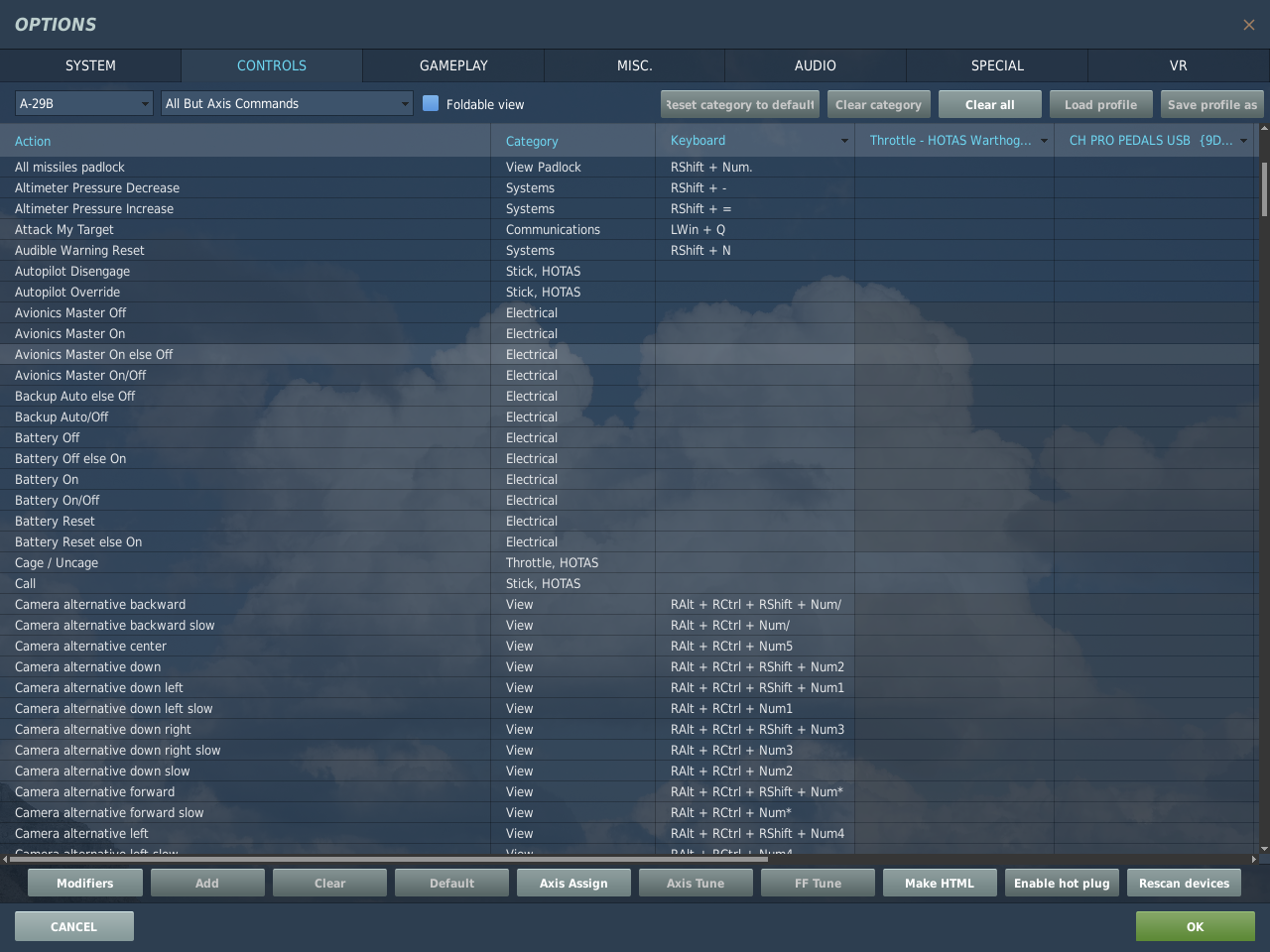The image size is (1270, 952).
Task: Click Communications category cell
Action: click(572, 229)
